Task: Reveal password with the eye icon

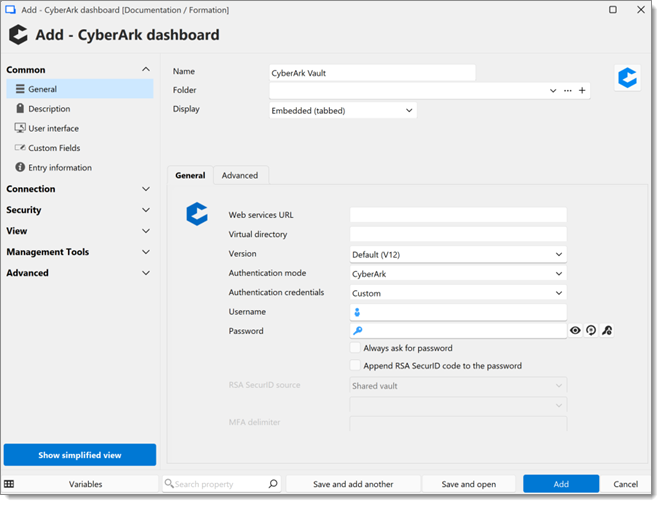Action: [x=575, y=331]
